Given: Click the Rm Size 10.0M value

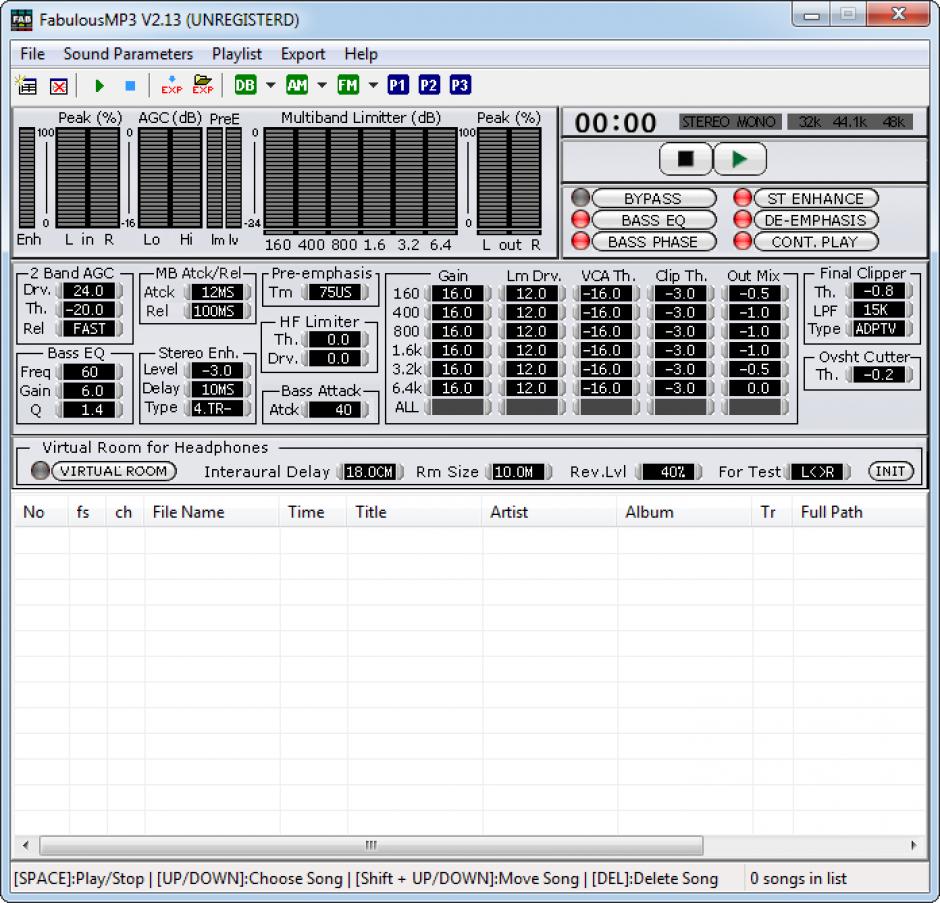Looking at the screenshot, I should (519, 472).
